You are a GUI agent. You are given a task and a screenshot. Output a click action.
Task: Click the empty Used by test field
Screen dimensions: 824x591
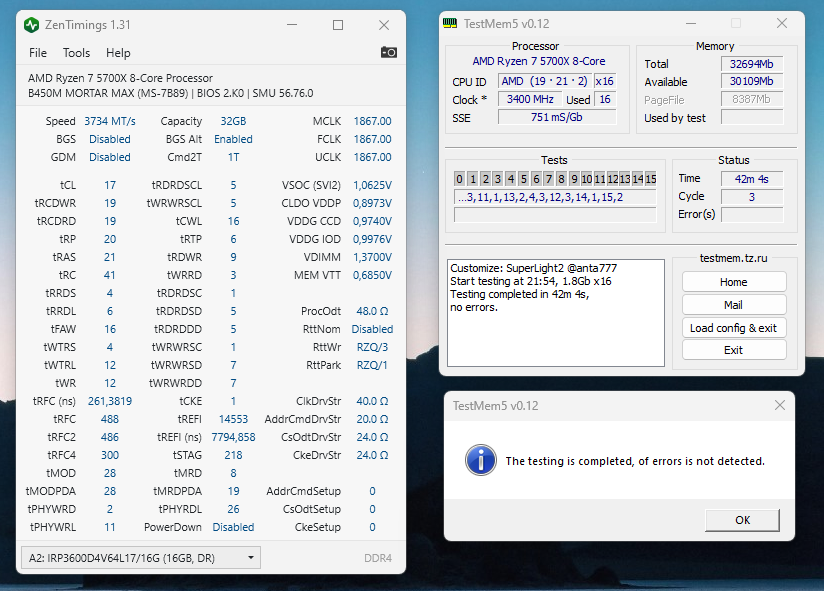tap(752, 117)
